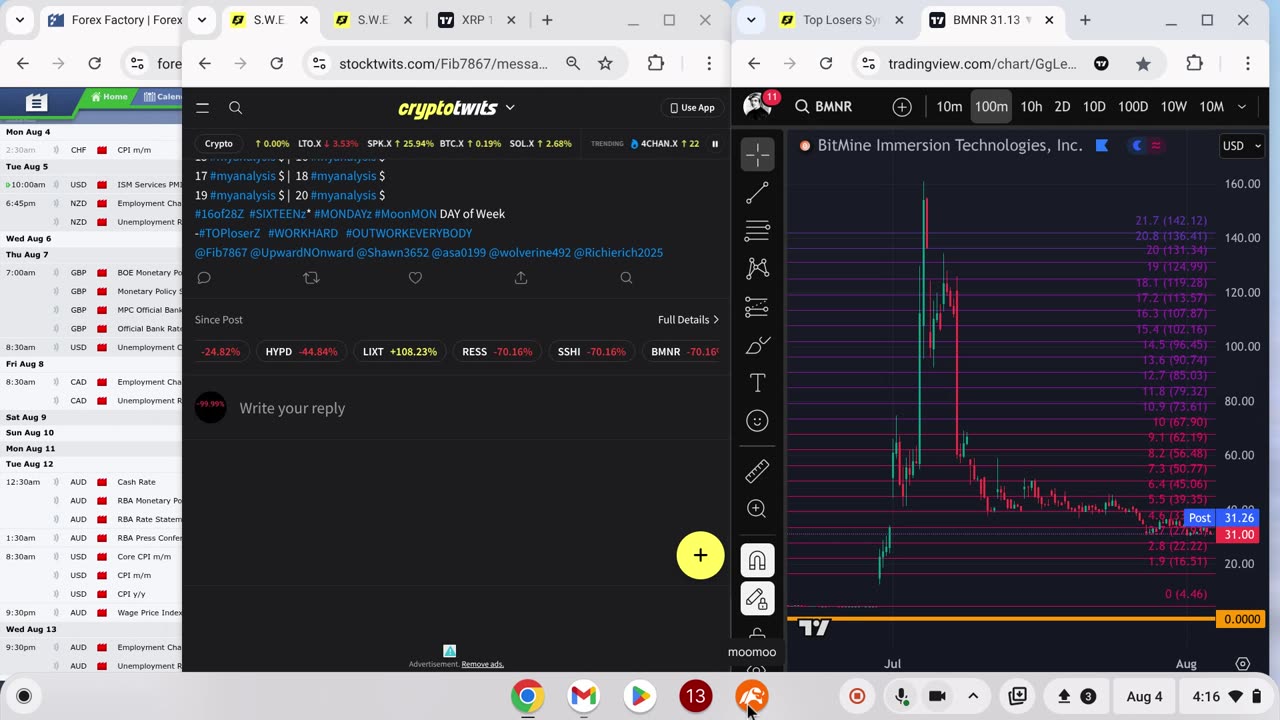Open the moomoo app in the shelf
Viewport: 1280px width, 720px height.
coord(752,696)
